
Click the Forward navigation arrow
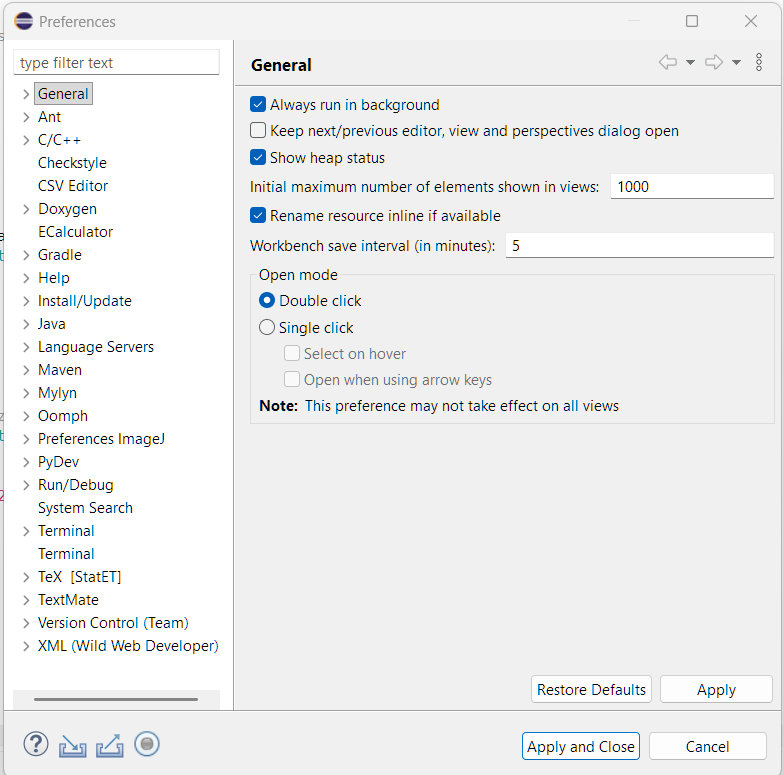pos(713,63)
